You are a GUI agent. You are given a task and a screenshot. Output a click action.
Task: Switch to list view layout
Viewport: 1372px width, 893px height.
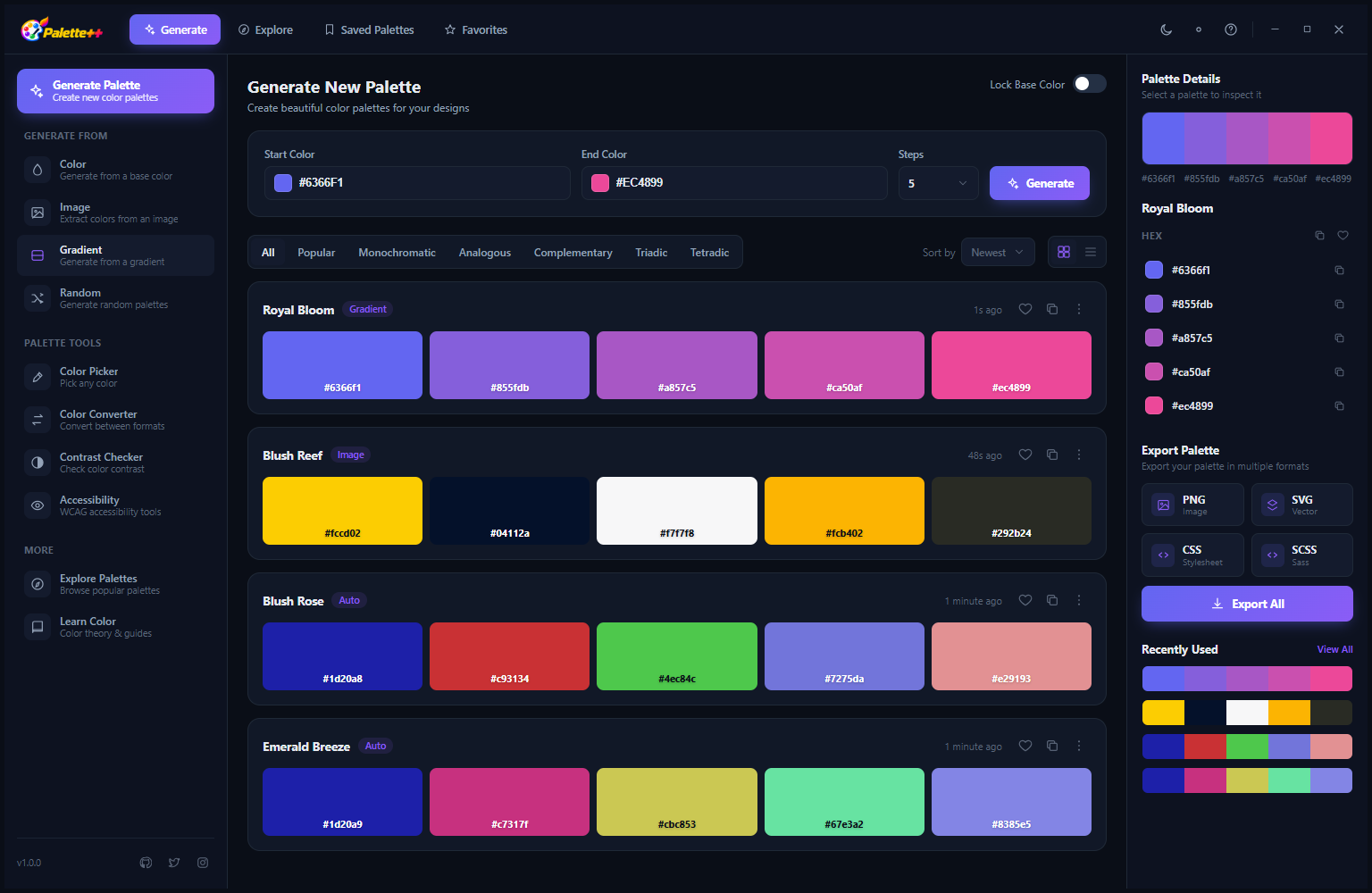1091,252
